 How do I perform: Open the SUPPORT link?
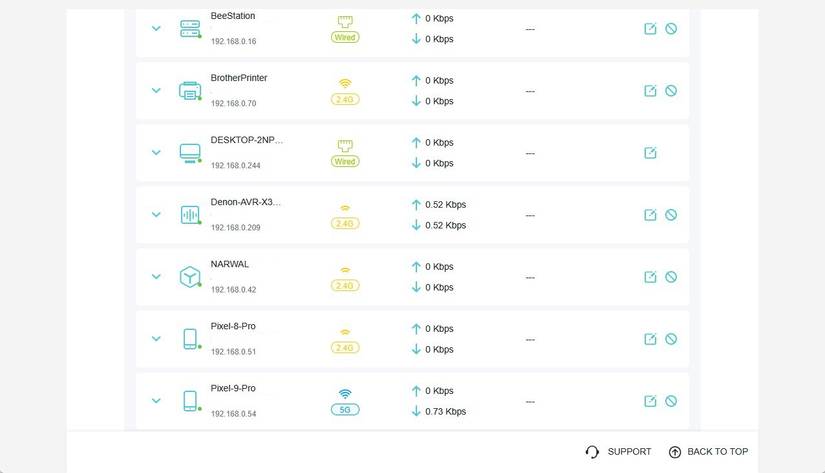coord(618,452)
